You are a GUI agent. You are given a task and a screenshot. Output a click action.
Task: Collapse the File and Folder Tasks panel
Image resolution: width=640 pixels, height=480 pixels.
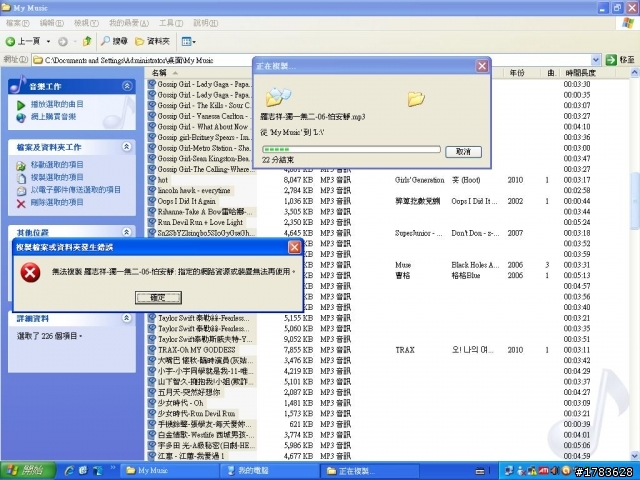pos(127,147)
